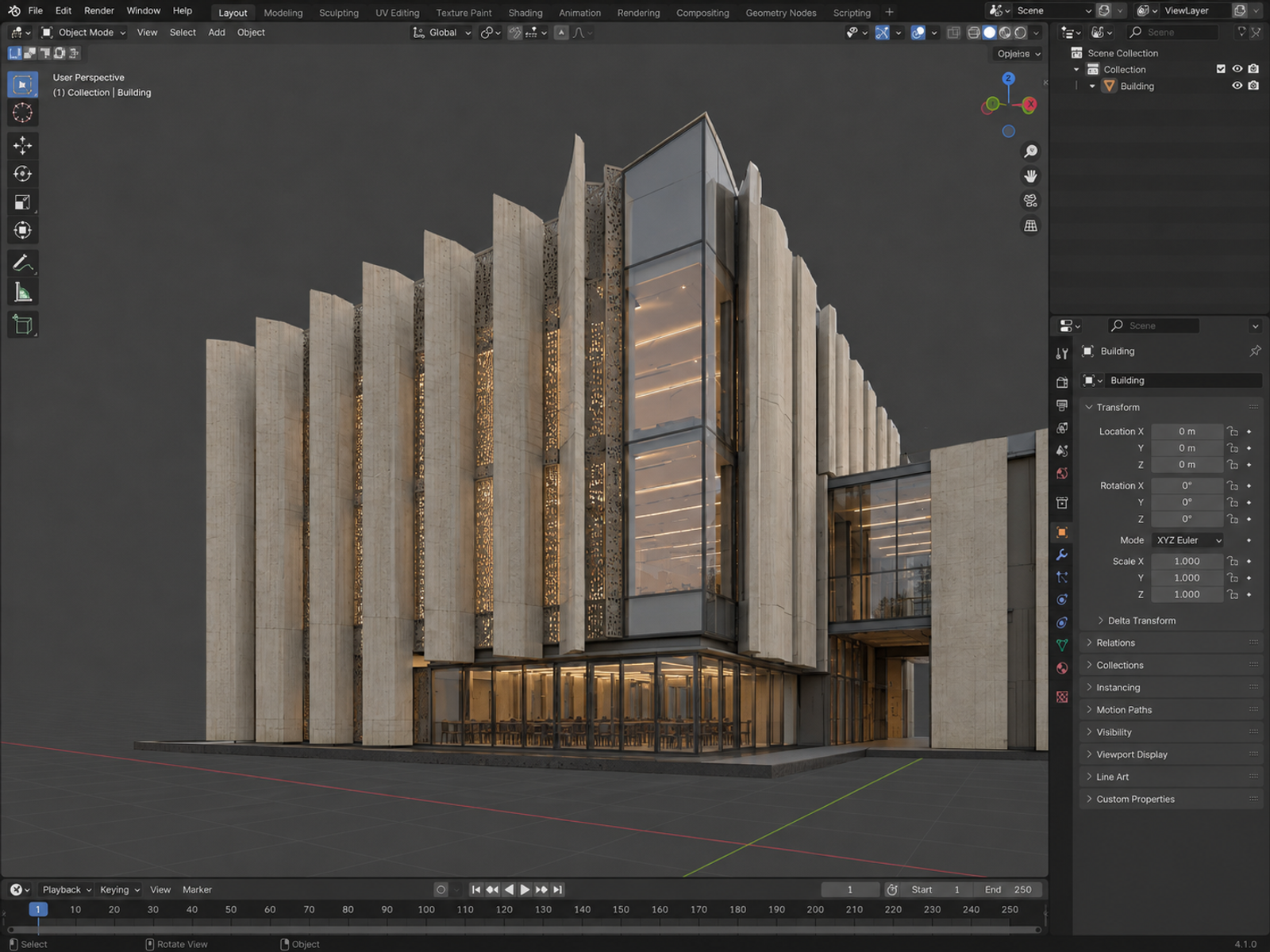Open the Render menu

pyautogui.click(x=99, y=10)
